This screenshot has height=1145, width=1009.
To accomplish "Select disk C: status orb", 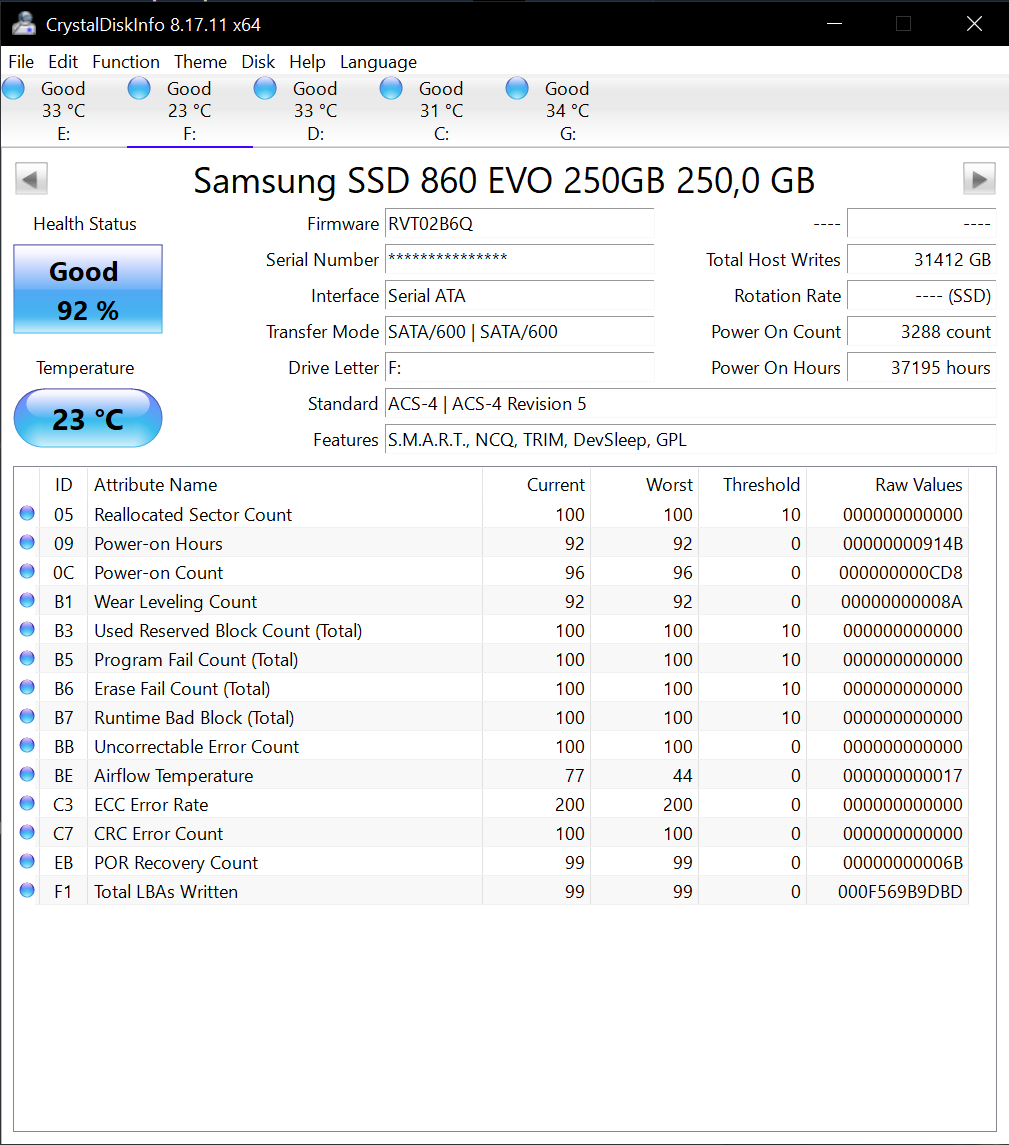I will pyautogui.click(x=391, y=88).
